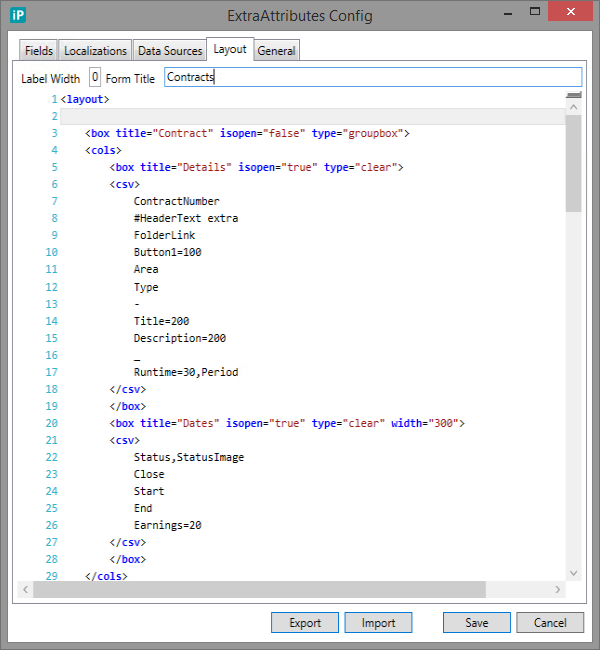This screenshot has width=600, height=650.
Task: Click the Earnings=20 line
Action: (168, 526)
